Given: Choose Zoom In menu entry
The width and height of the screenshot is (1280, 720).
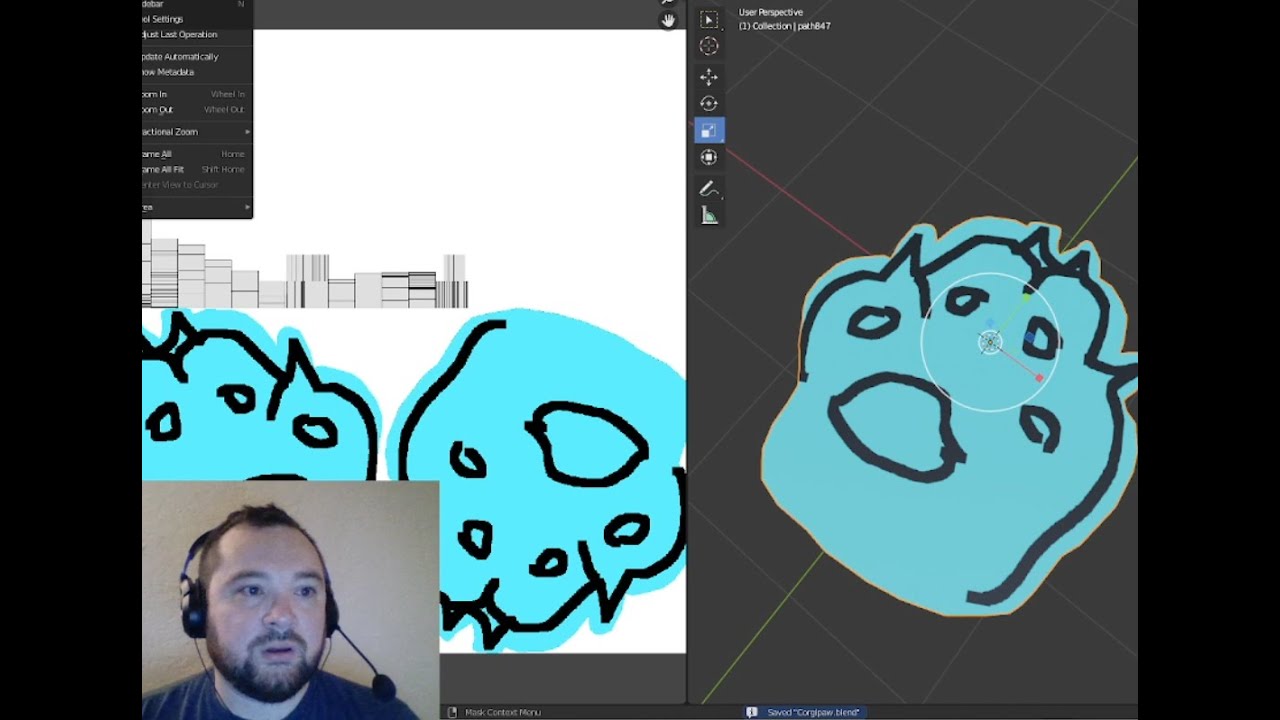Looking at the screenshot, I should pos(197,94).
